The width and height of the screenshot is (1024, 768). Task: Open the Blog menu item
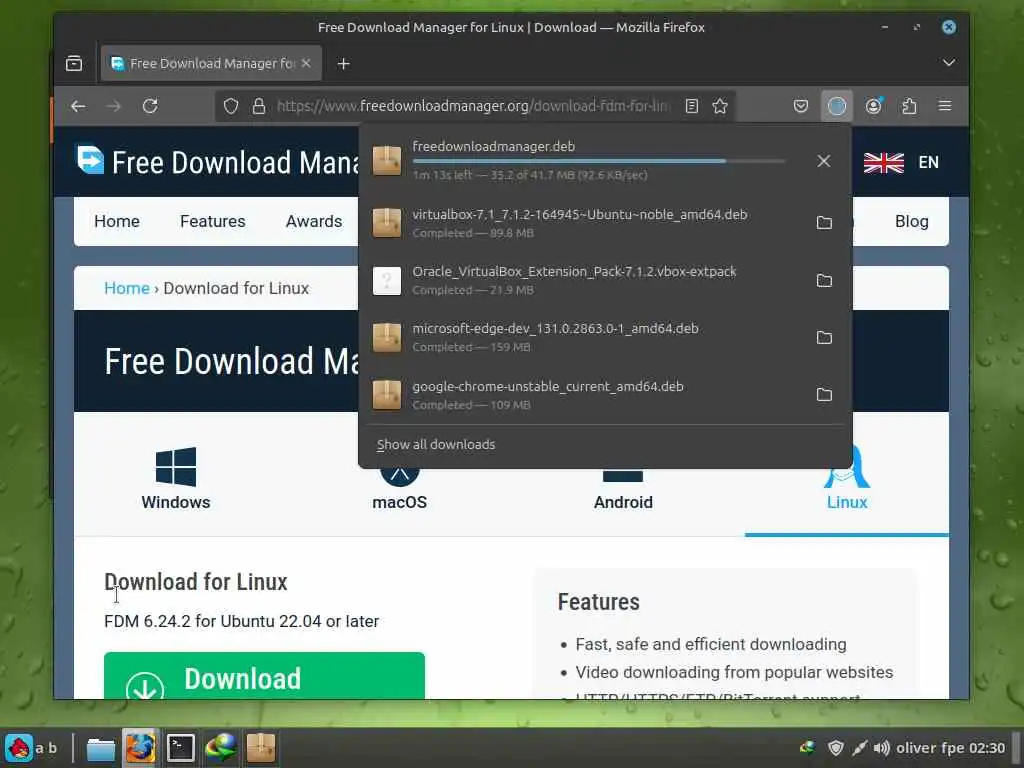click(x=912, y=221)
